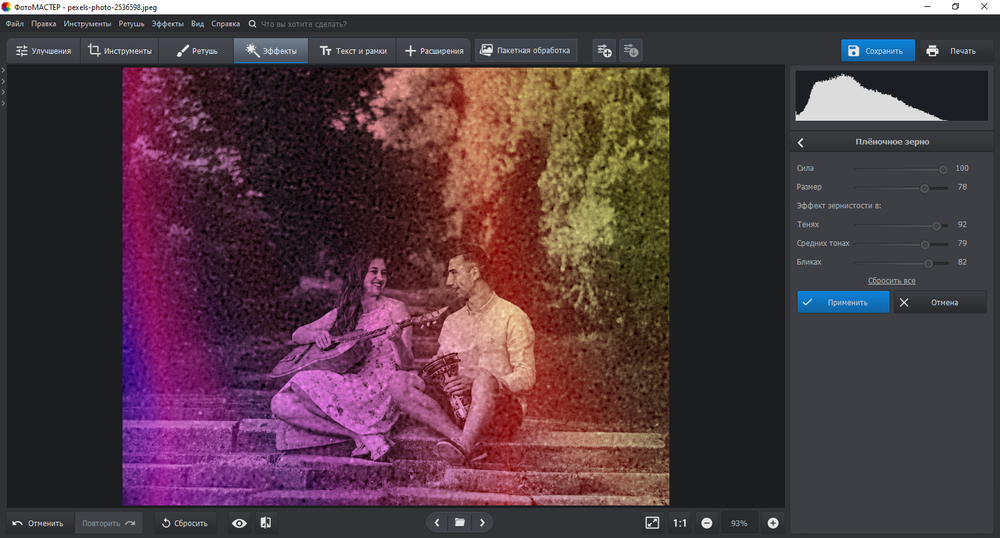1000x538 pixels.
Task: Expand the left side panel top chevron
Action: click(x=4, y=70)
